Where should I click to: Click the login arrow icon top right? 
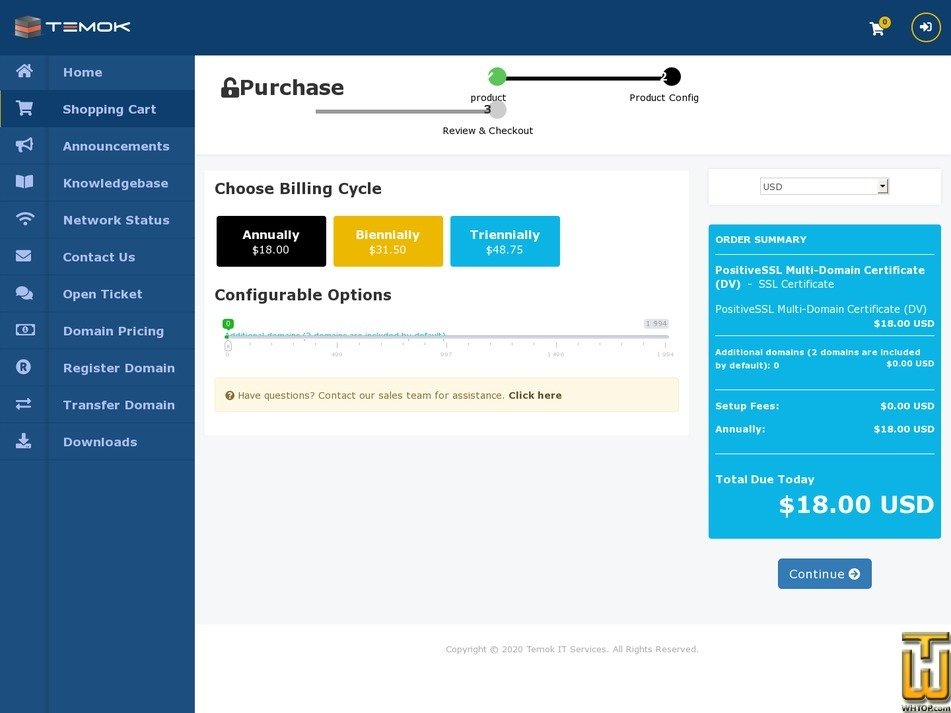pyautogui.click(x=923, y=27)
